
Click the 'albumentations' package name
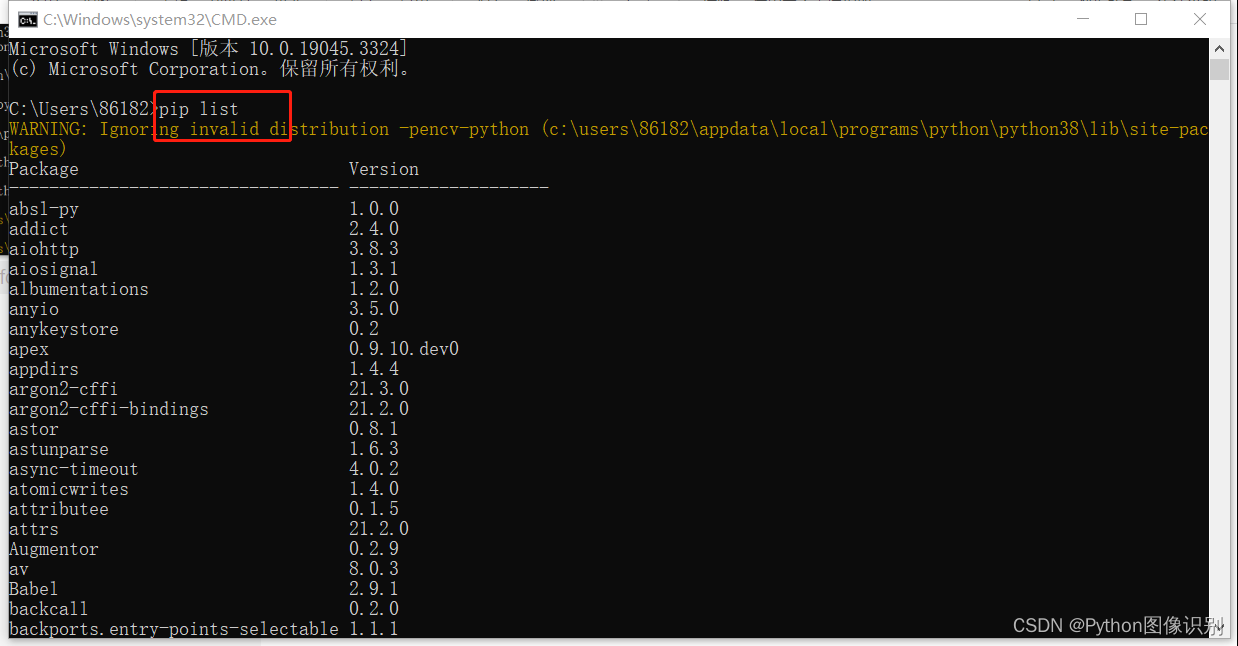[x=78, y=288]
